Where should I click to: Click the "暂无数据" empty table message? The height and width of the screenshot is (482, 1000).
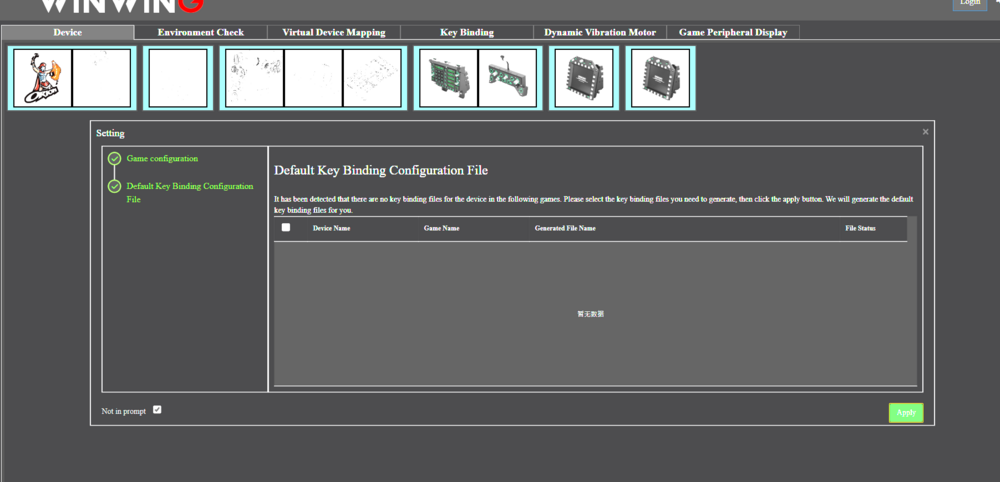point(591,314)
